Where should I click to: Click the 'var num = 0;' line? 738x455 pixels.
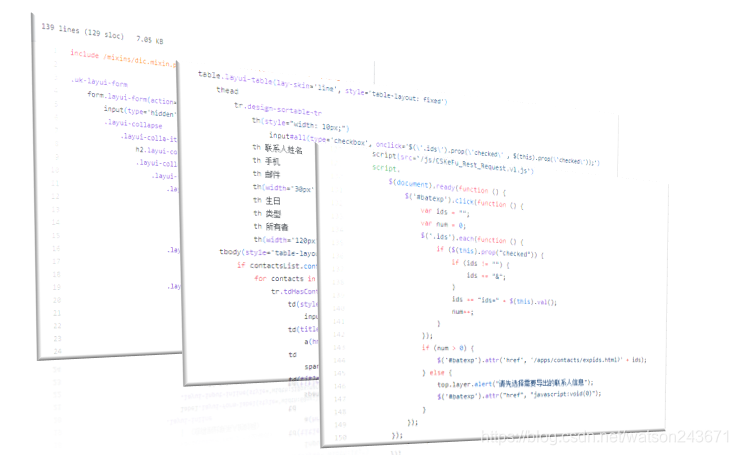click(443, 224)
